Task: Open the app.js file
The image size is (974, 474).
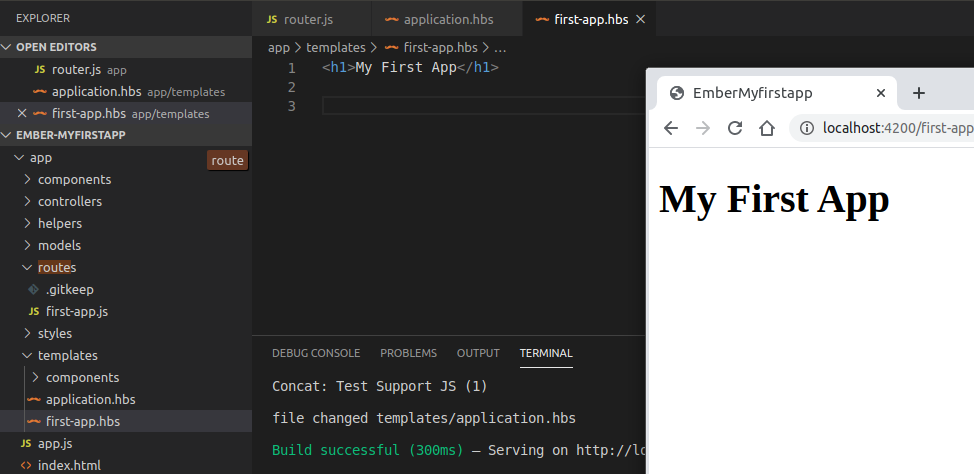Action: (x=125, y=444)
